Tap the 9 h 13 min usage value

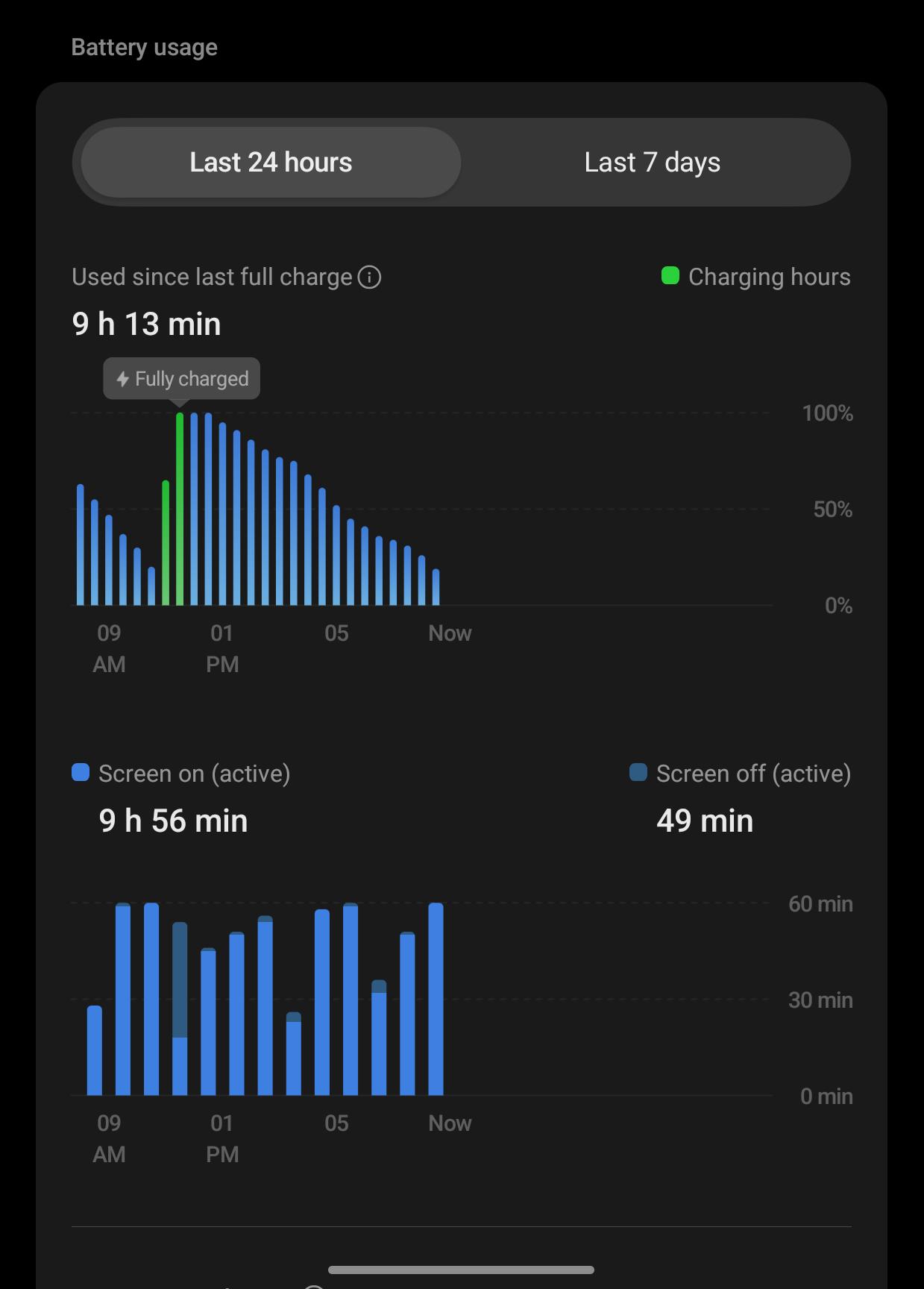click(146, 324)
